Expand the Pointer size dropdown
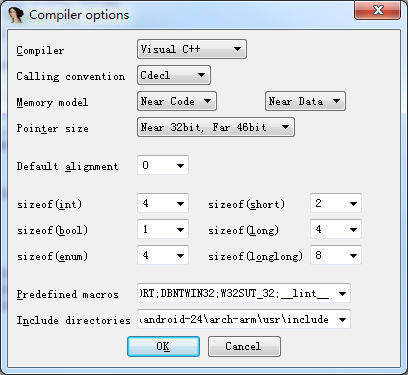Image resolution: width=408 pixels, height=375 pixels. point(216,127)
